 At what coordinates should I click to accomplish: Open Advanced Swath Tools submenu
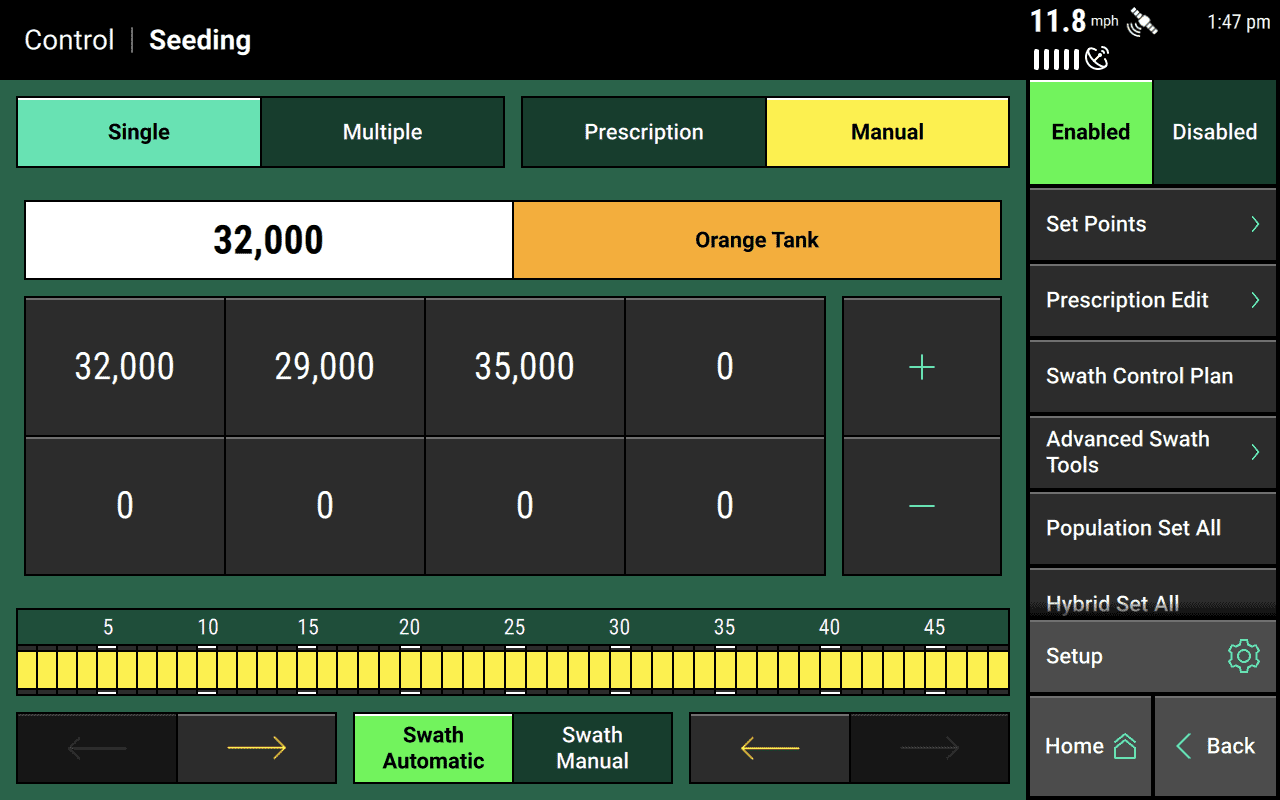point(1152,452)
